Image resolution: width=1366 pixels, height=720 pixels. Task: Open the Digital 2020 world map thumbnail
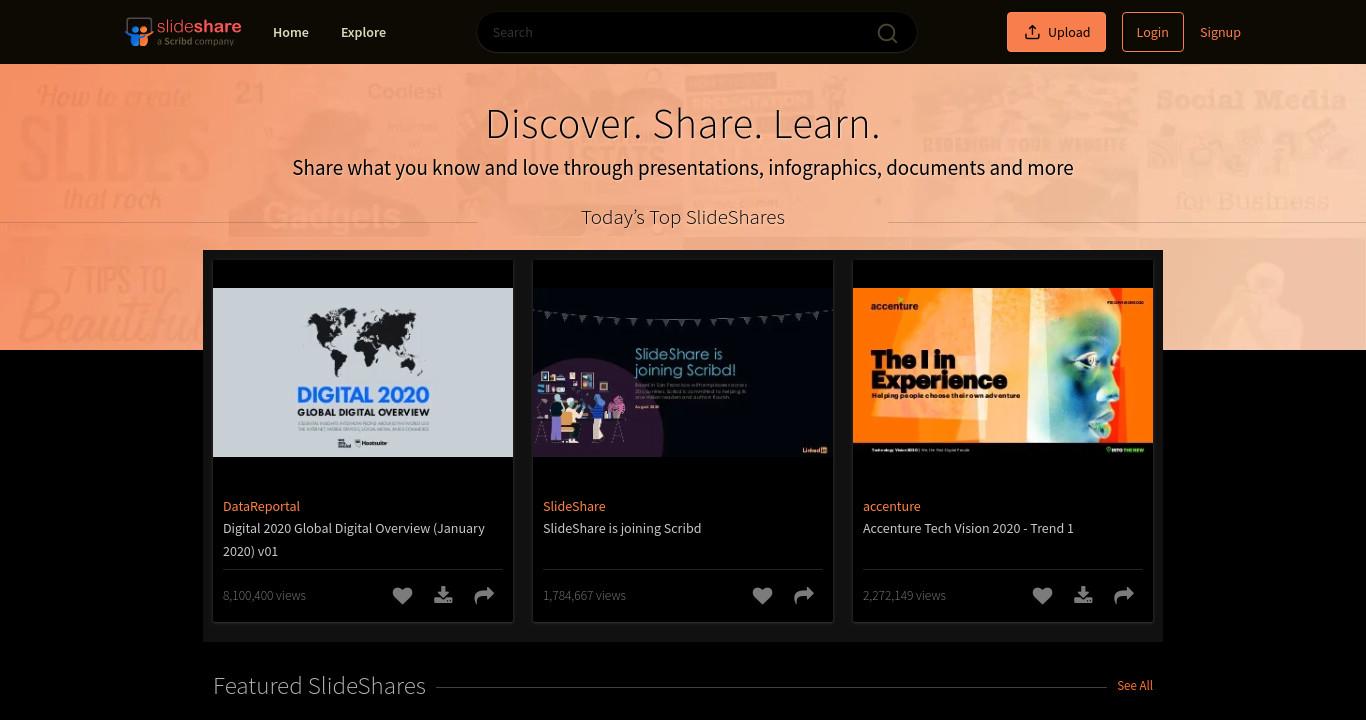click(x=363, y=372)
